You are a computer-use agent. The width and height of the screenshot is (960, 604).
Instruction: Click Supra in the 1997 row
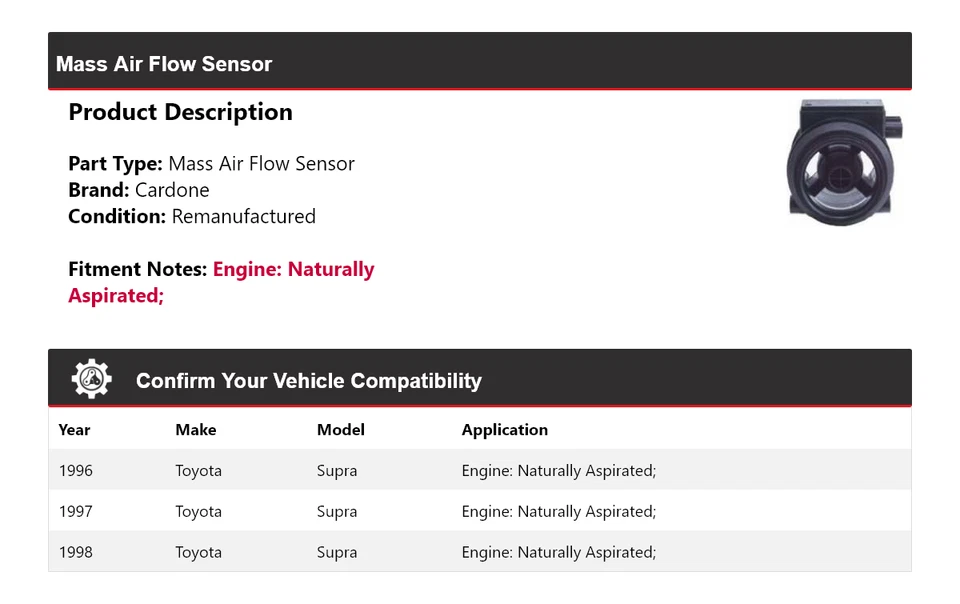(x=336, y=512)
